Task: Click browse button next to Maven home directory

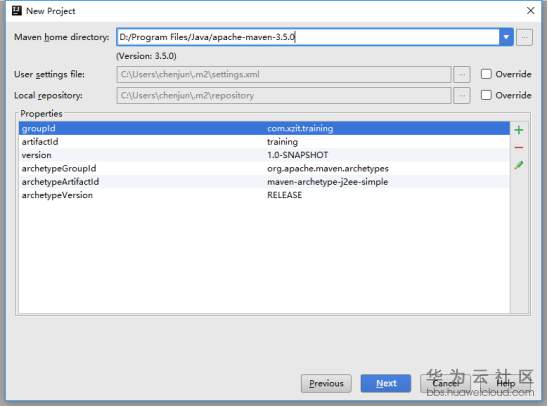Action: [x=525, y=37]
